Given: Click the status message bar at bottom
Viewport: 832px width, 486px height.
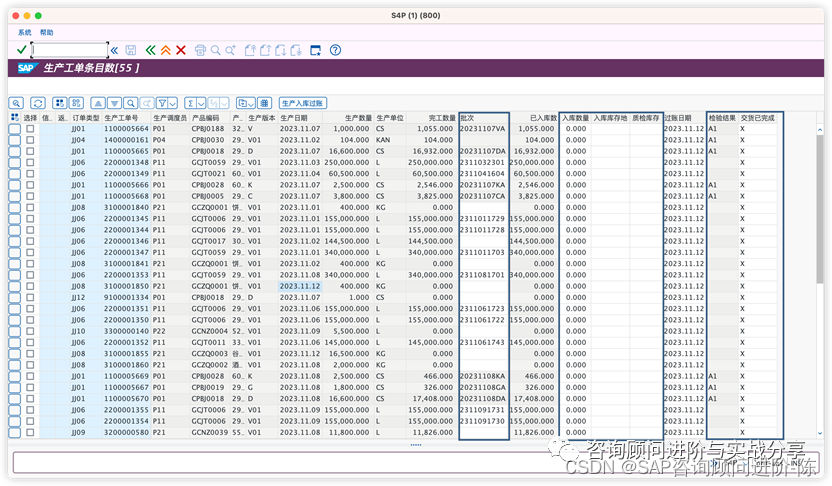Looking at the screenshot, I should pyautogui.click(x=416, y=462).
